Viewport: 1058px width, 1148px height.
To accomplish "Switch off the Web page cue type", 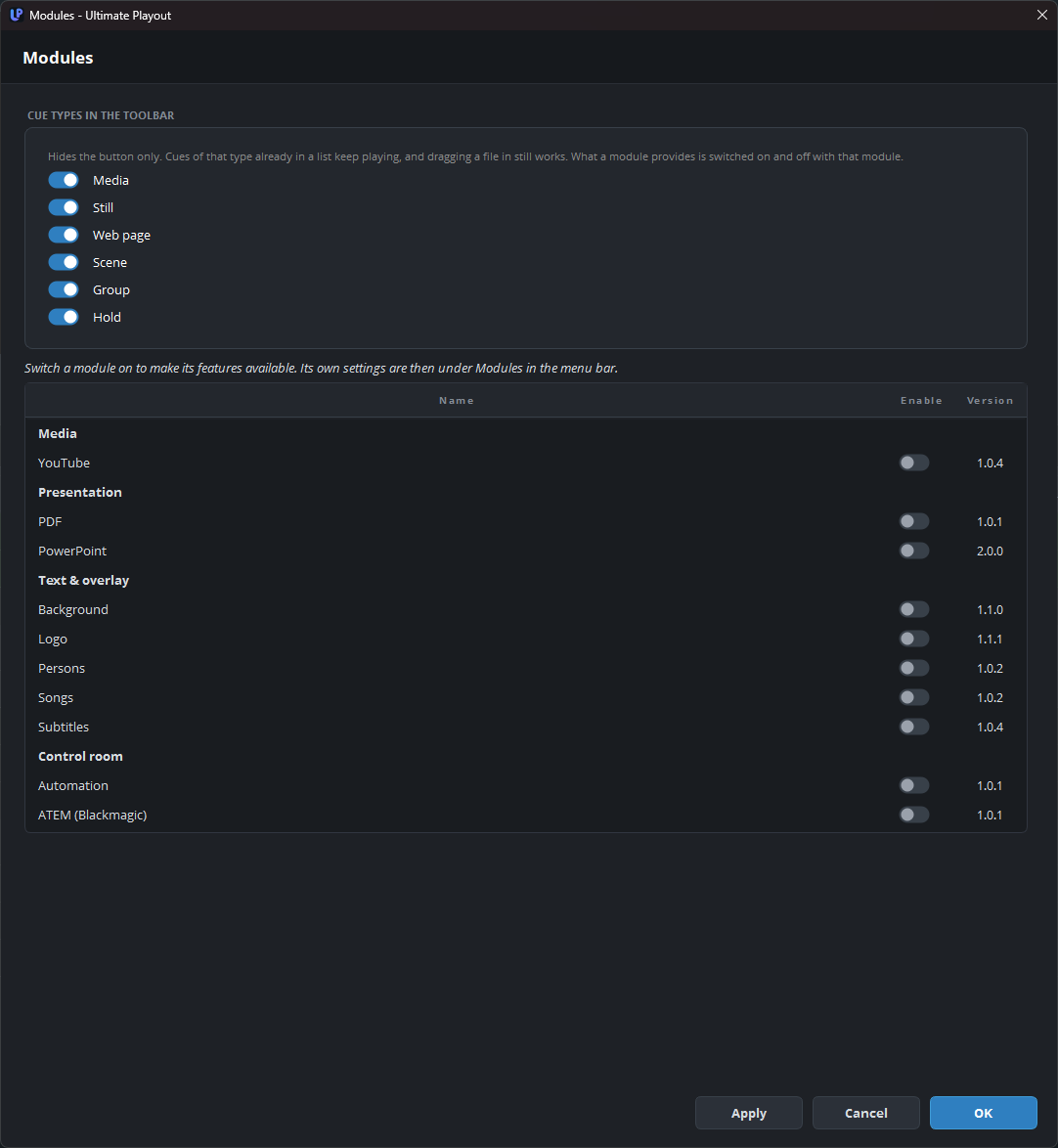I will (x=64, y=235).
